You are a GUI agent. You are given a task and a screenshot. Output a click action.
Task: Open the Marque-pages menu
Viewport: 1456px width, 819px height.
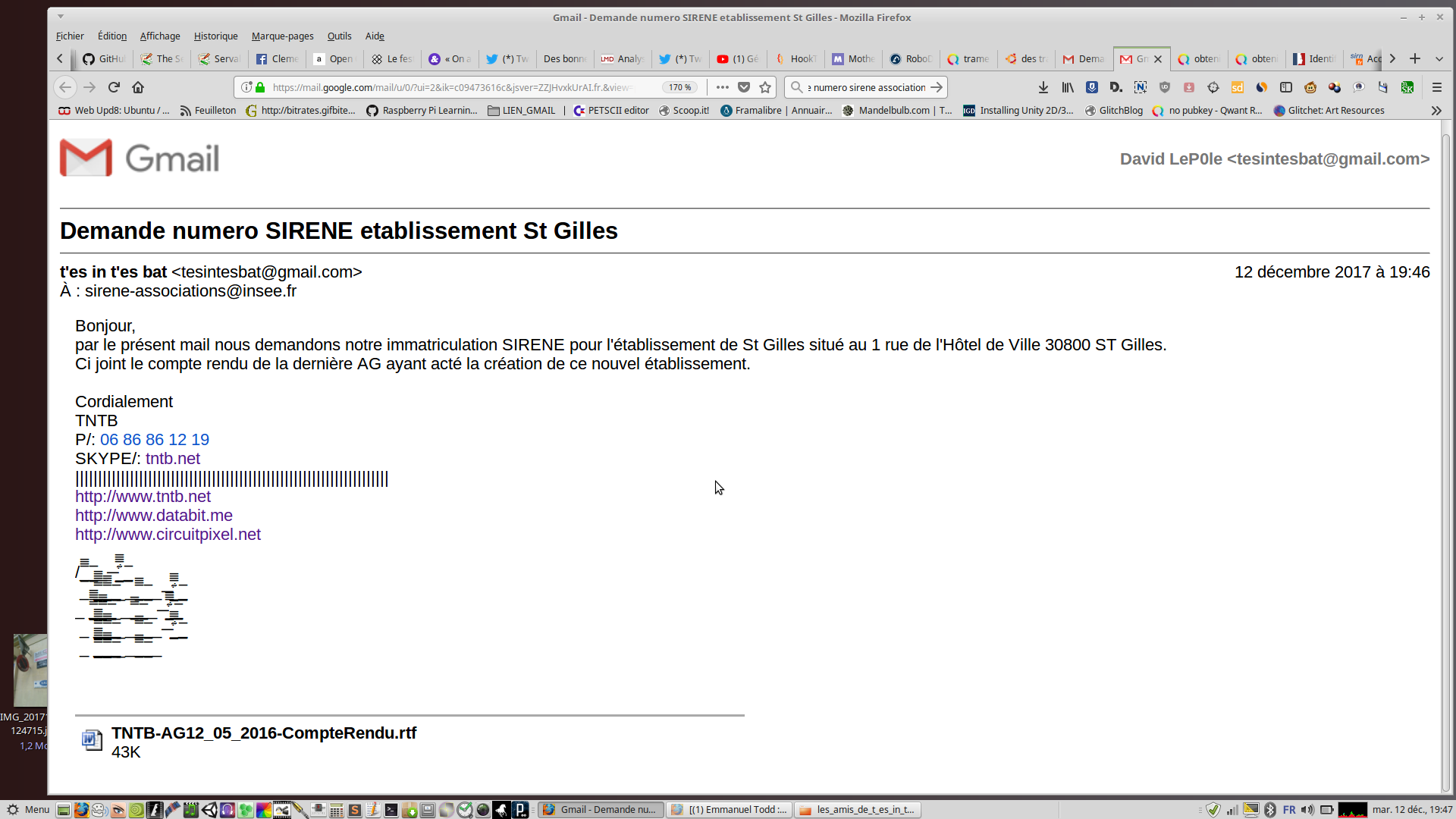tap(282, 36)
